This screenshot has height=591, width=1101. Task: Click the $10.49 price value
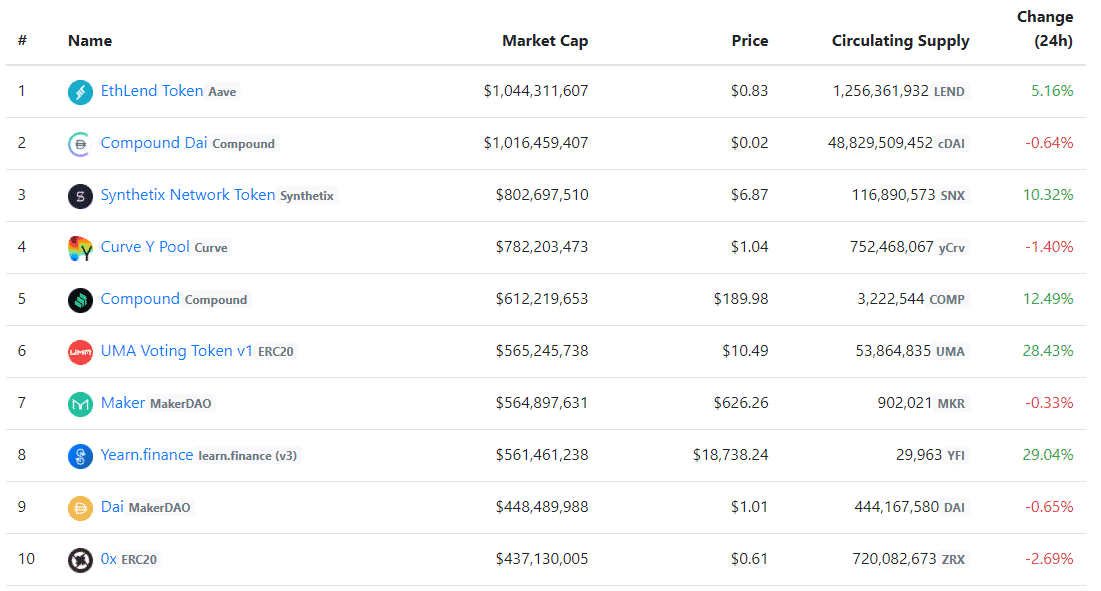pyautogui.click(x=745, y=350)
